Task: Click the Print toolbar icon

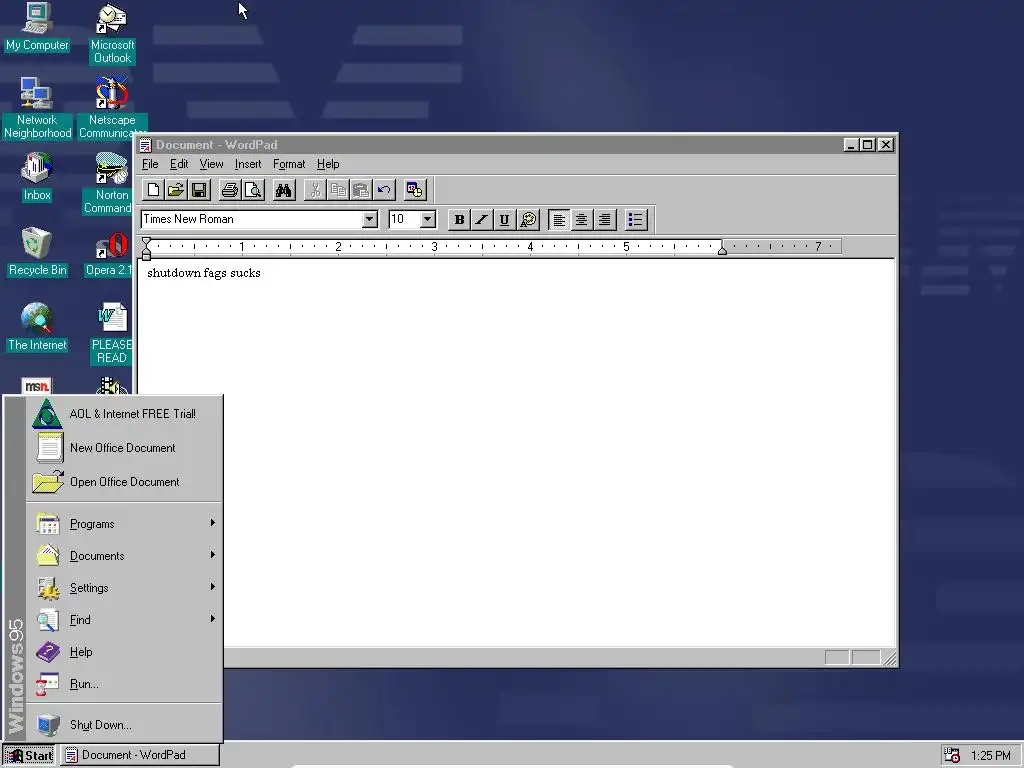Action: pos(229,190)
